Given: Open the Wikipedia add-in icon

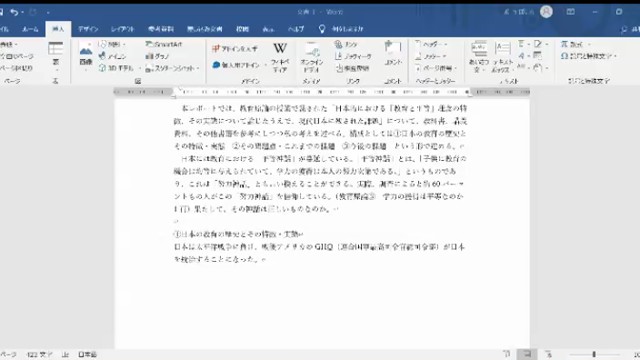Looking at the screenshot, I should pos(280,56).
